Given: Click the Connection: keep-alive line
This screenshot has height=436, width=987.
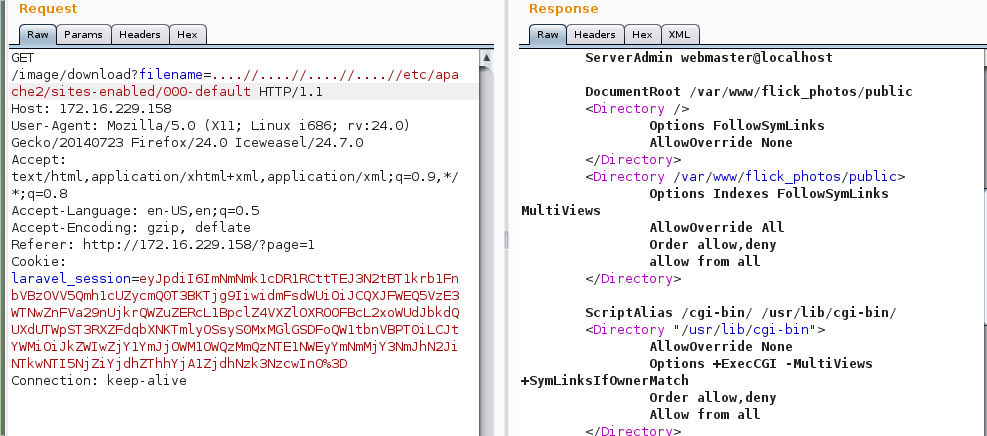Looking at the screenshot, I should click(x=99, y=381).
